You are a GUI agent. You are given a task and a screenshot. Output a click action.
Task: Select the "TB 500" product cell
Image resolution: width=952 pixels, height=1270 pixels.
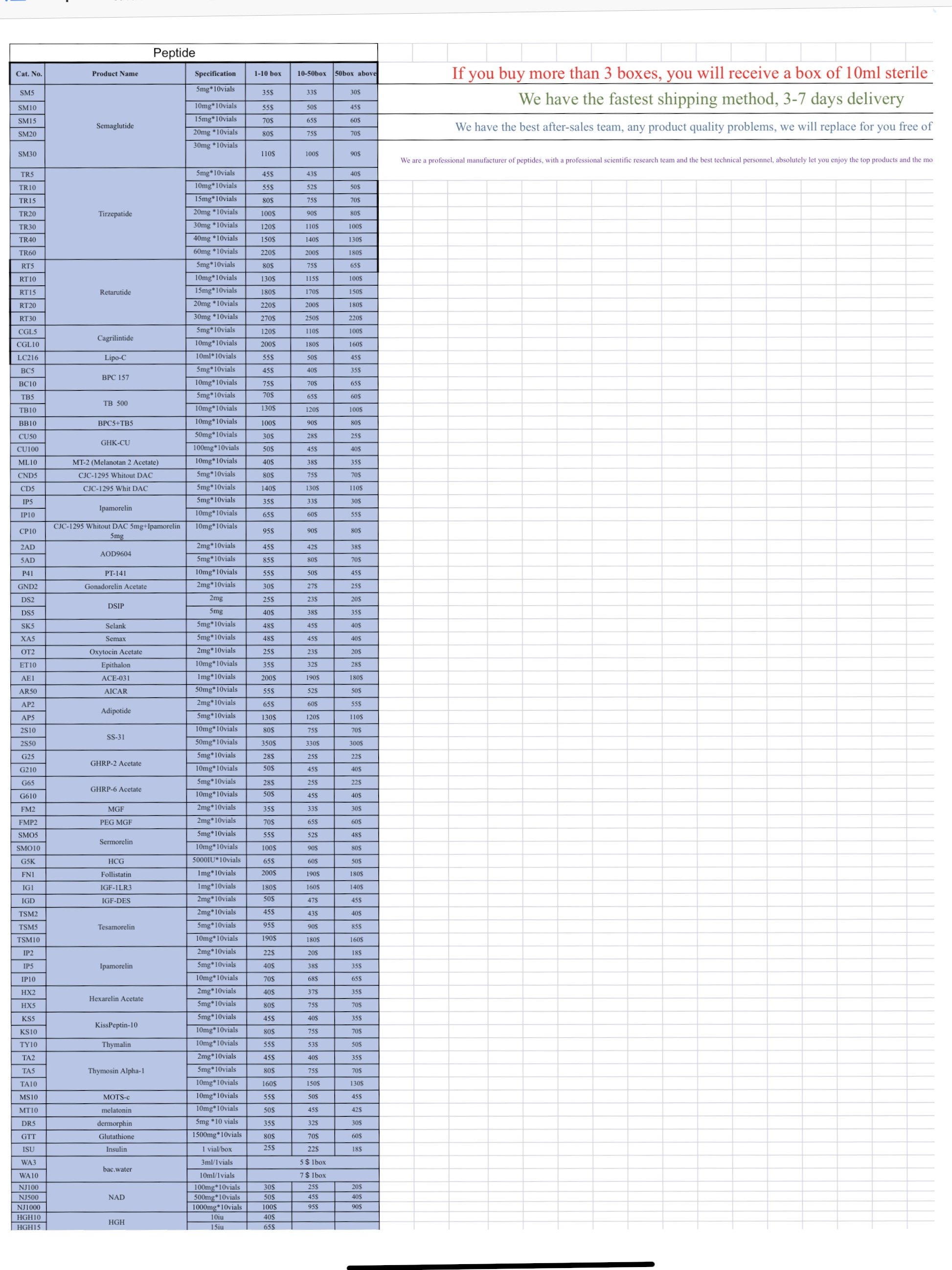pos(115,403)
